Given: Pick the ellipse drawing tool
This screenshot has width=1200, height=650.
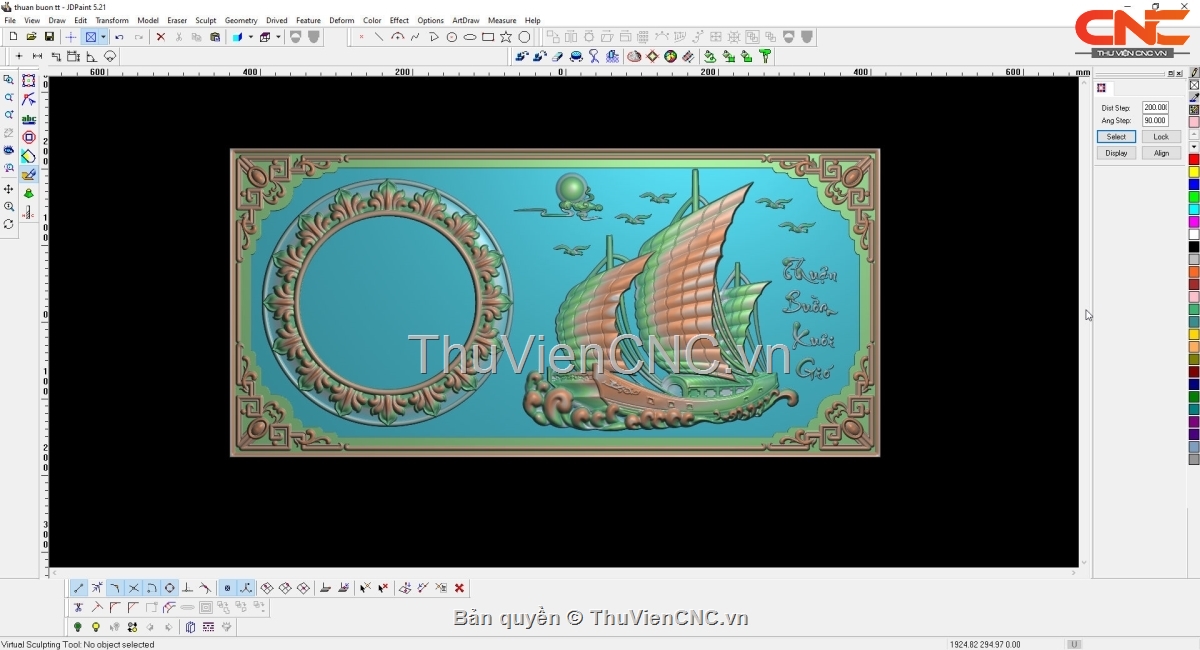Looking at the screenshot, I should coord(470,37).
